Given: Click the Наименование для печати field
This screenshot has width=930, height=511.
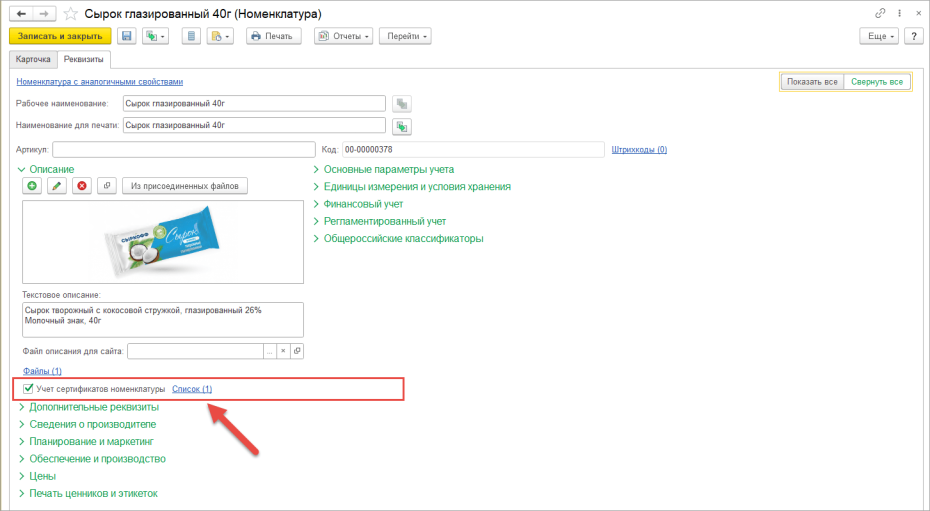Looking at the screenshot, I should pos(254,125).
